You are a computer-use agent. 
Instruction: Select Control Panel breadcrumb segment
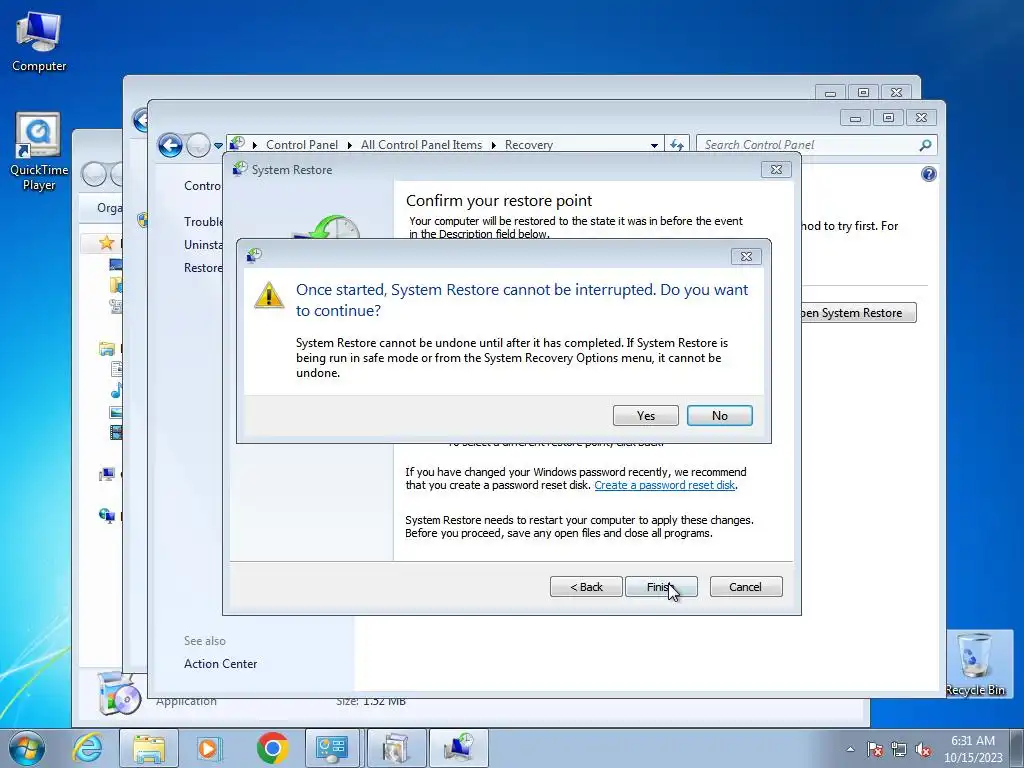coord(302,145)
